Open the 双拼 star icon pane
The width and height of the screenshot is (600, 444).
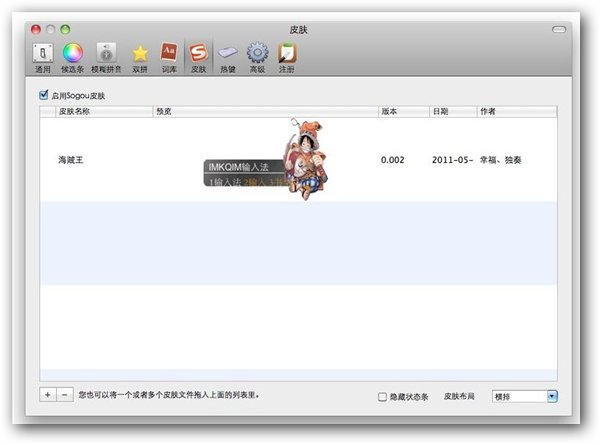pyautogui.click(x=140, y=57)
